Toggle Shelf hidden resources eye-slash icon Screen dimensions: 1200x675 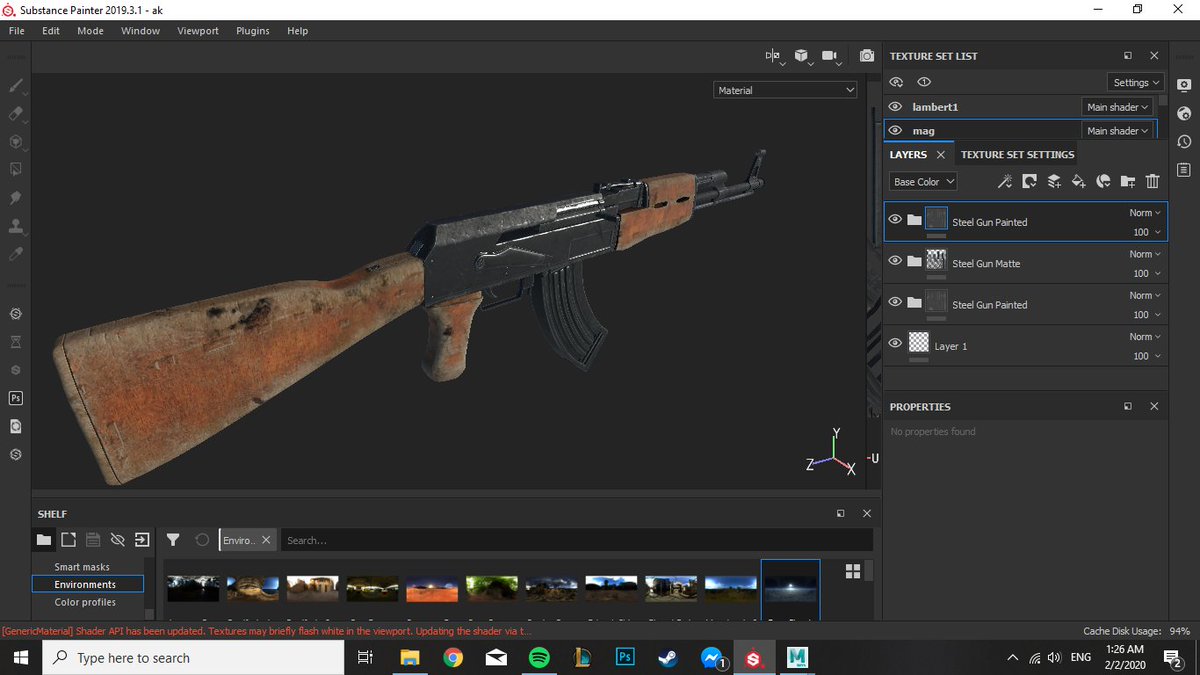[x=117, y=540]
